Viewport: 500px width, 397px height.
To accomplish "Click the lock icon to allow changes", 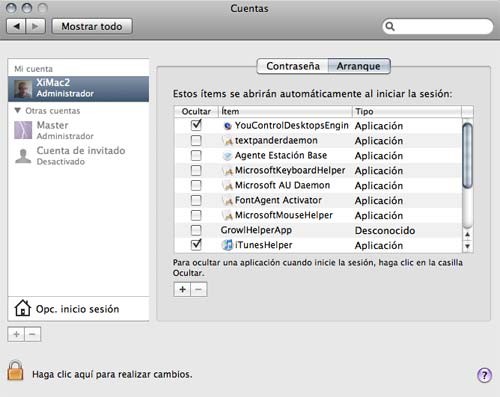I will (15, 370).
